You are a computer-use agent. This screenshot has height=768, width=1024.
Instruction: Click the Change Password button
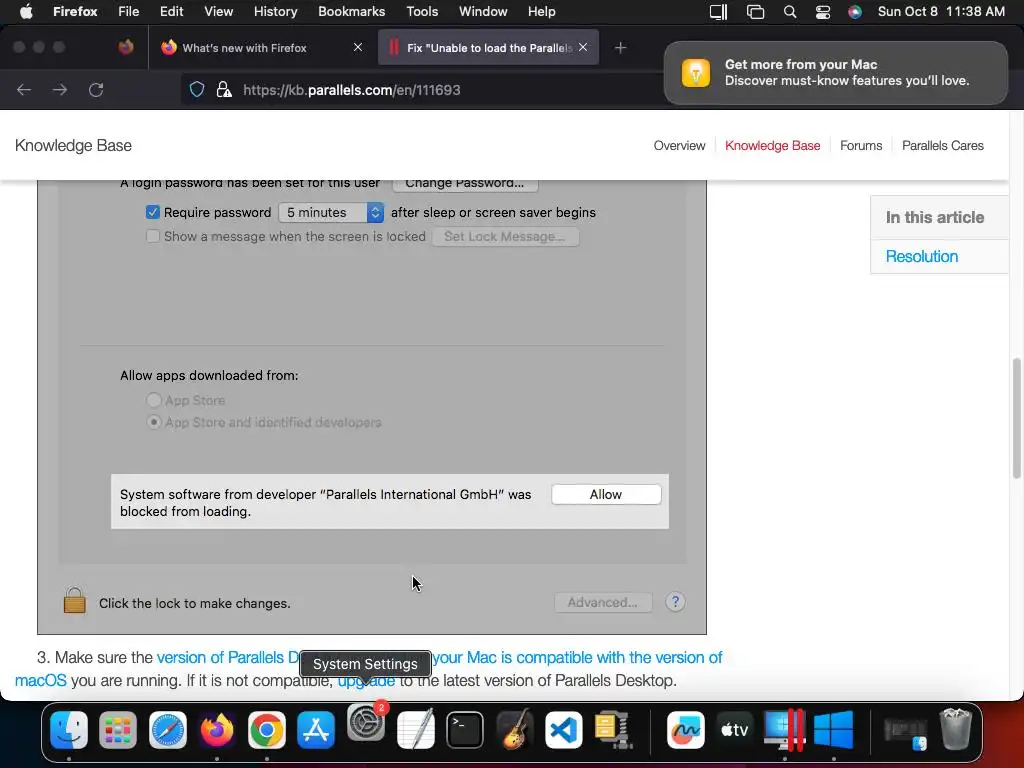(x=465, y=185)
